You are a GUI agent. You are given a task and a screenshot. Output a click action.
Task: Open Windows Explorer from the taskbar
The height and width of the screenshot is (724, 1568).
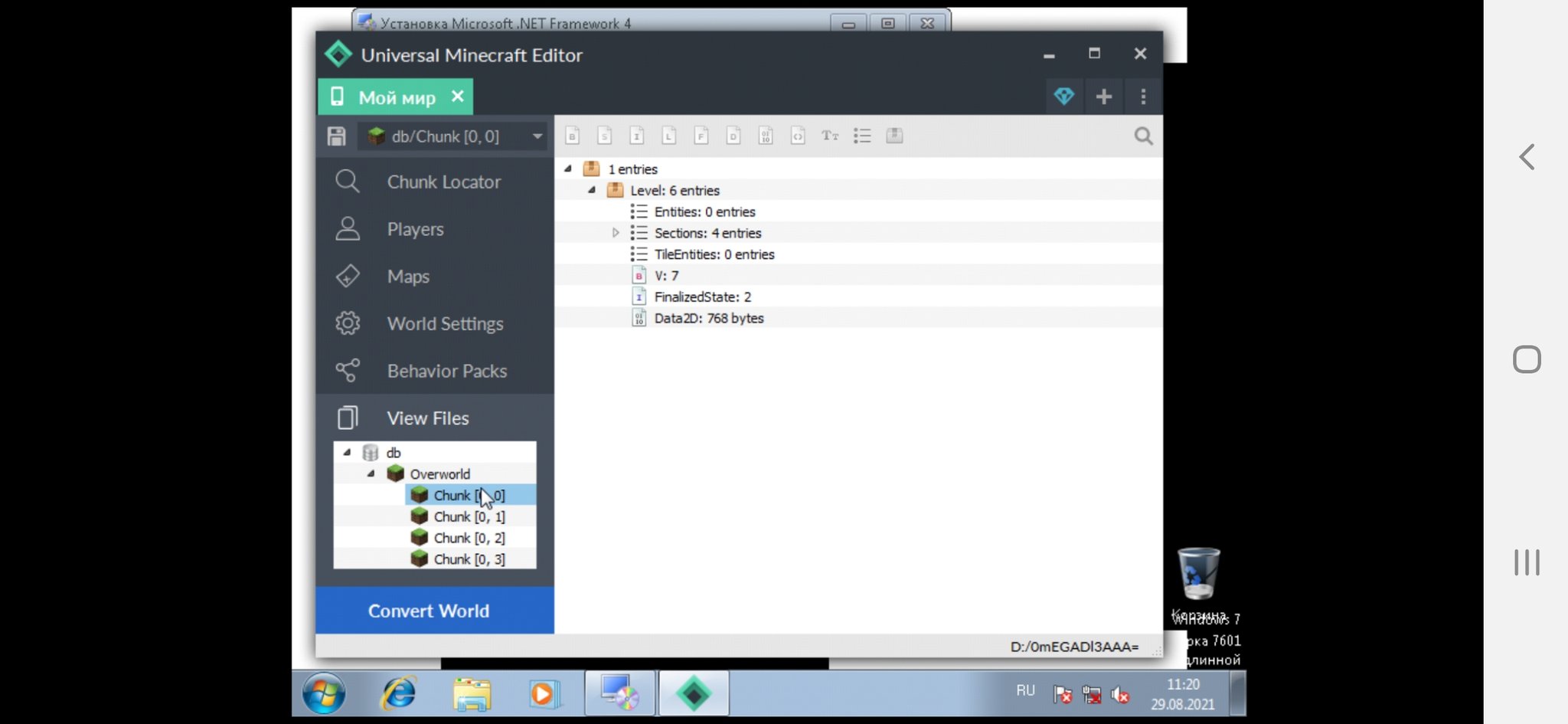[472, 694]
